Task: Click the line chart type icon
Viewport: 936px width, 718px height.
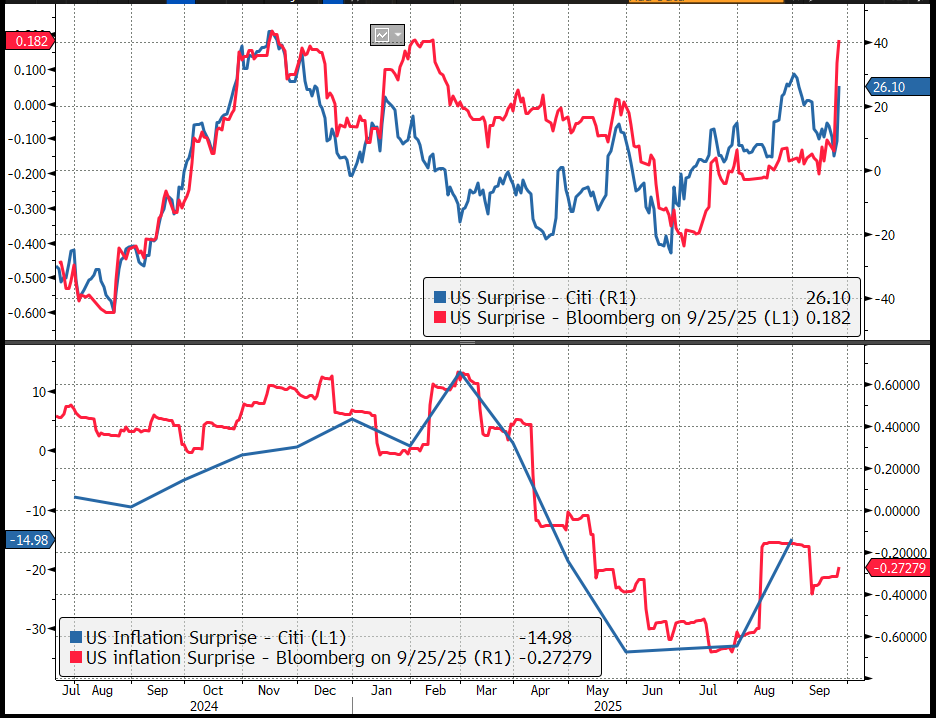Action: [x=382, y=35]
